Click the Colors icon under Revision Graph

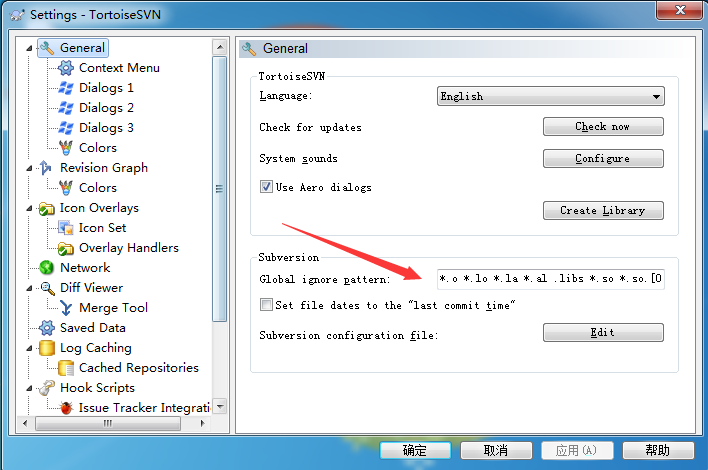[x=66, y=187]
